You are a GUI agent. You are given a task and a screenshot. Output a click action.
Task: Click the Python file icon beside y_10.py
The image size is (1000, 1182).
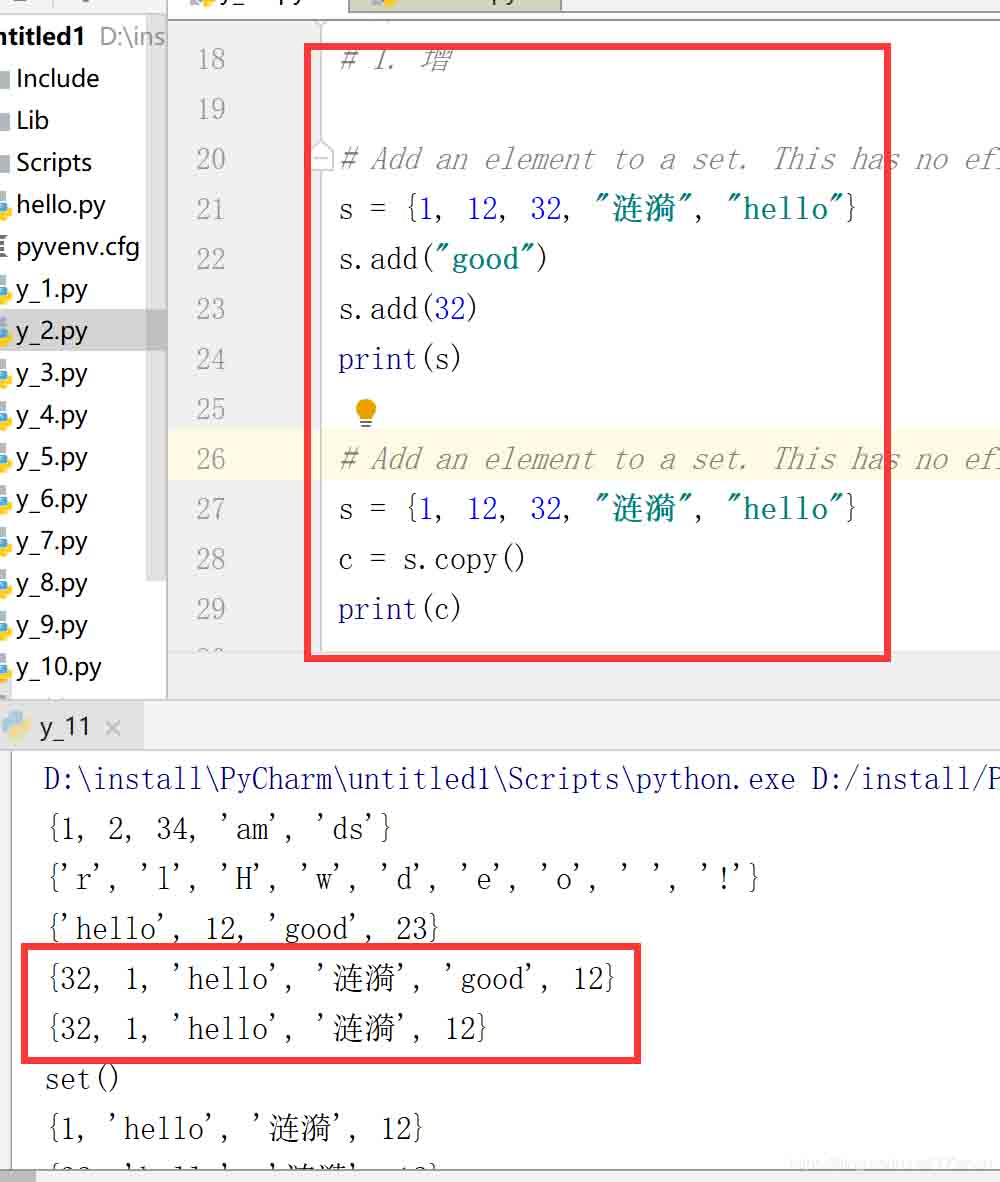pos(5,669)
